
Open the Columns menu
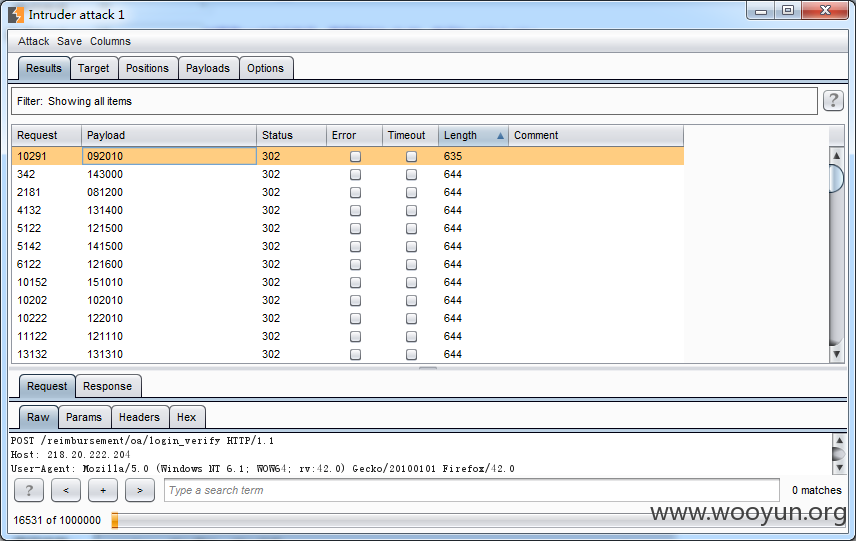click(x=110, y=41)
